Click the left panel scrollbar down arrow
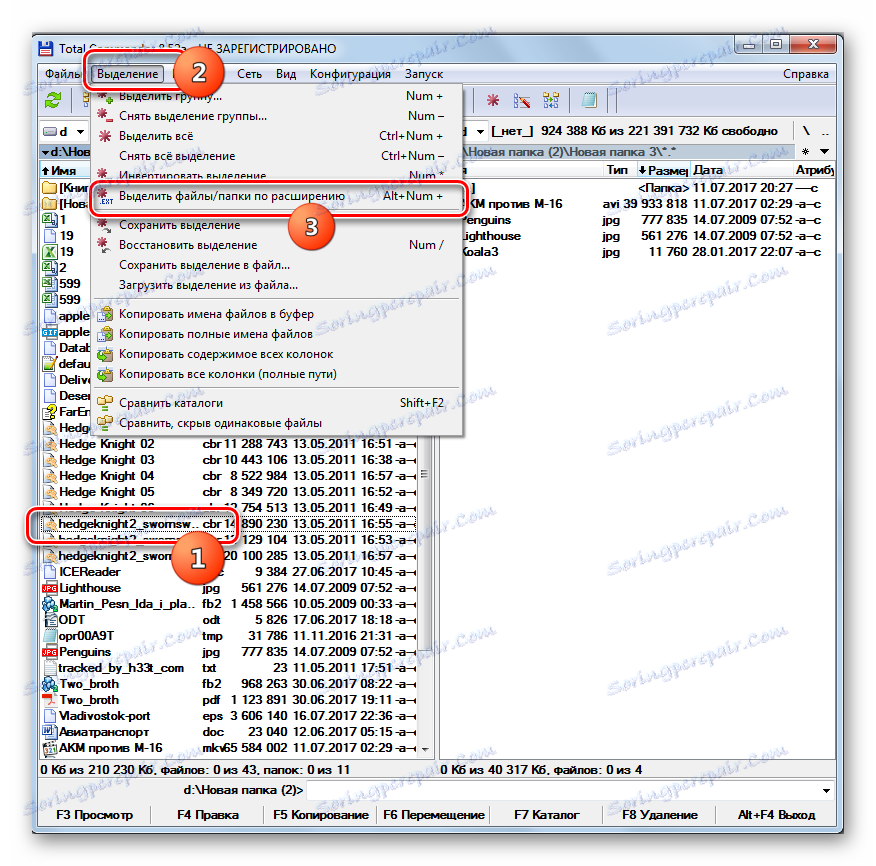This screenshot has width=876, height=866. click(425, 750)
